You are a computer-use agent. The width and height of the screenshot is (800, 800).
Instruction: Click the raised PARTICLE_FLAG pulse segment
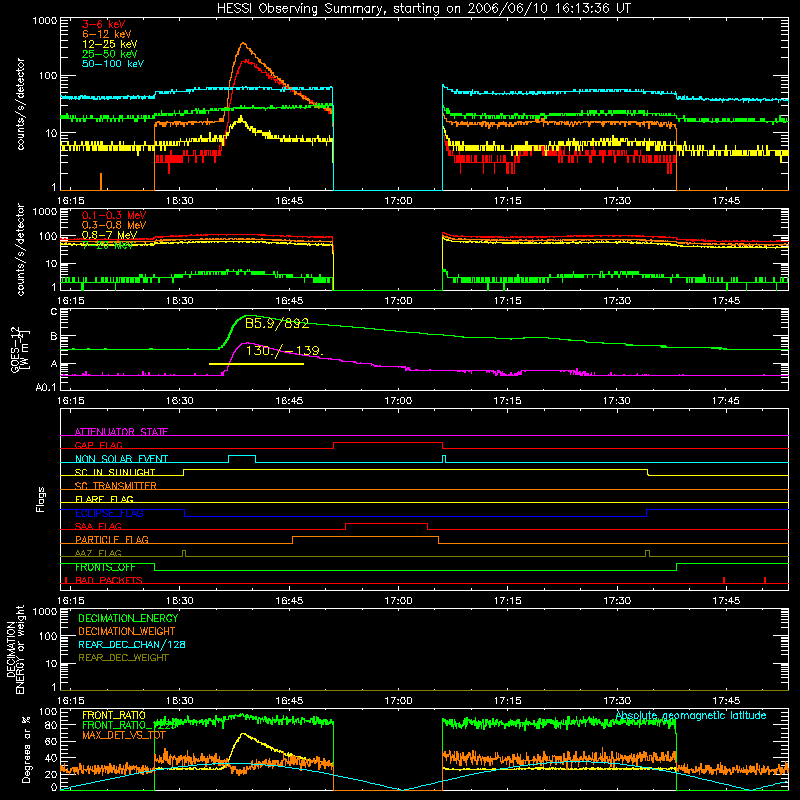tap(365, 537)
